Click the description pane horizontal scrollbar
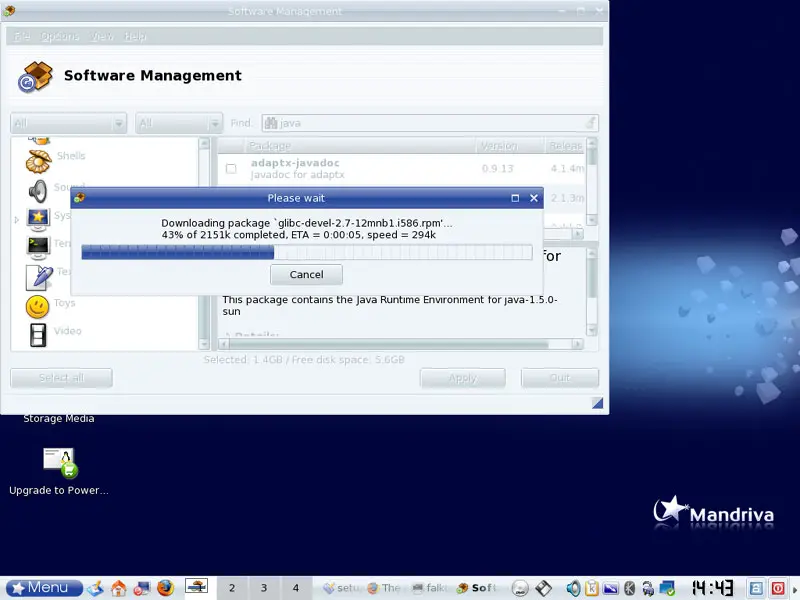The height and width of the screenshot is (600, 800). (x=401, y=344)
